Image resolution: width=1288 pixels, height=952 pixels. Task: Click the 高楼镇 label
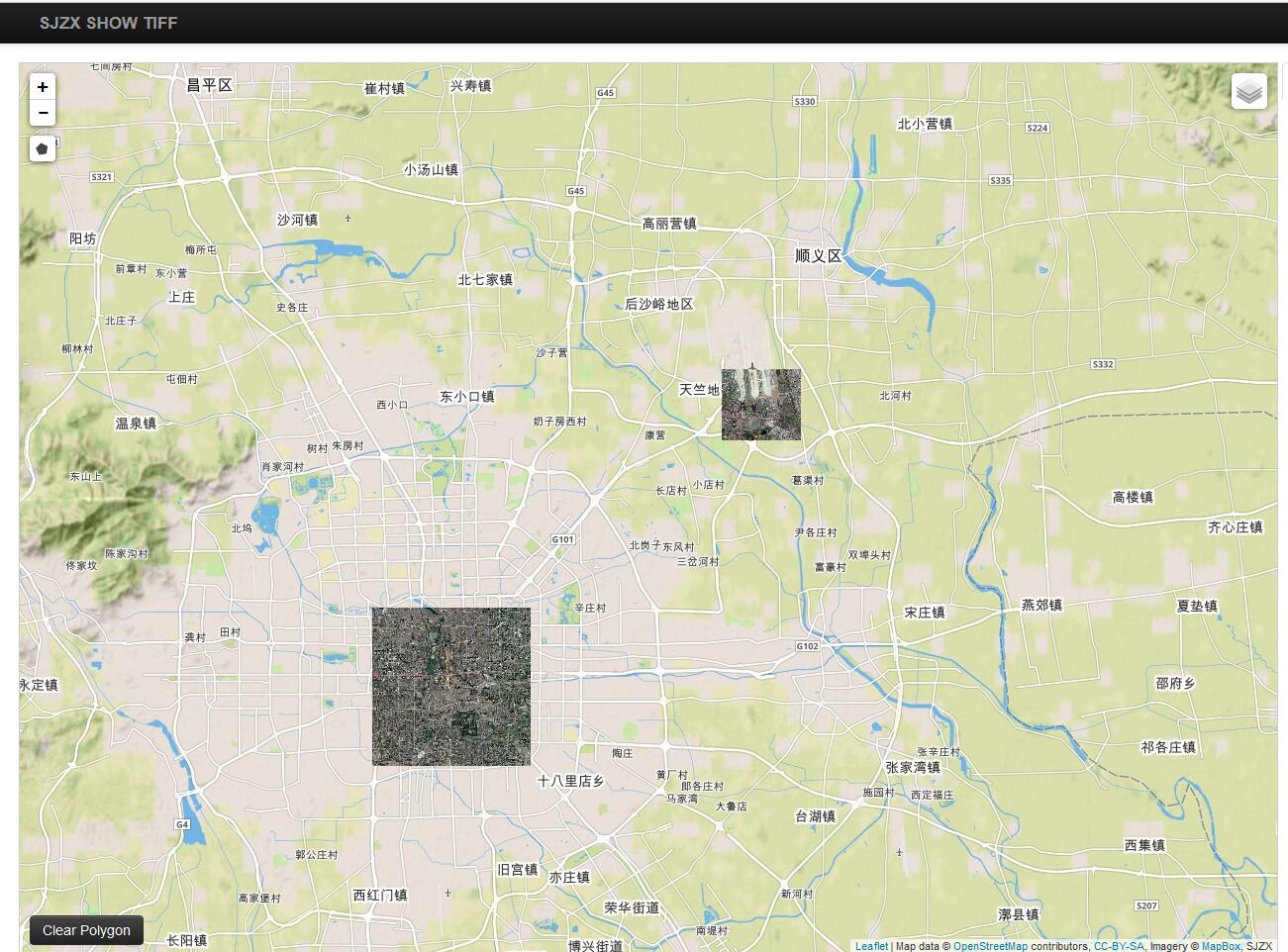(x=1133, y=497)
